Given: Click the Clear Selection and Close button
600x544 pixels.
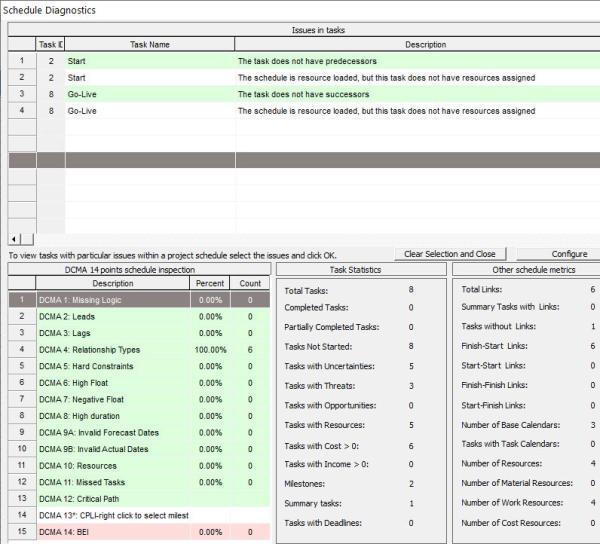Looking at the screenshot, I should pos(450,254).
